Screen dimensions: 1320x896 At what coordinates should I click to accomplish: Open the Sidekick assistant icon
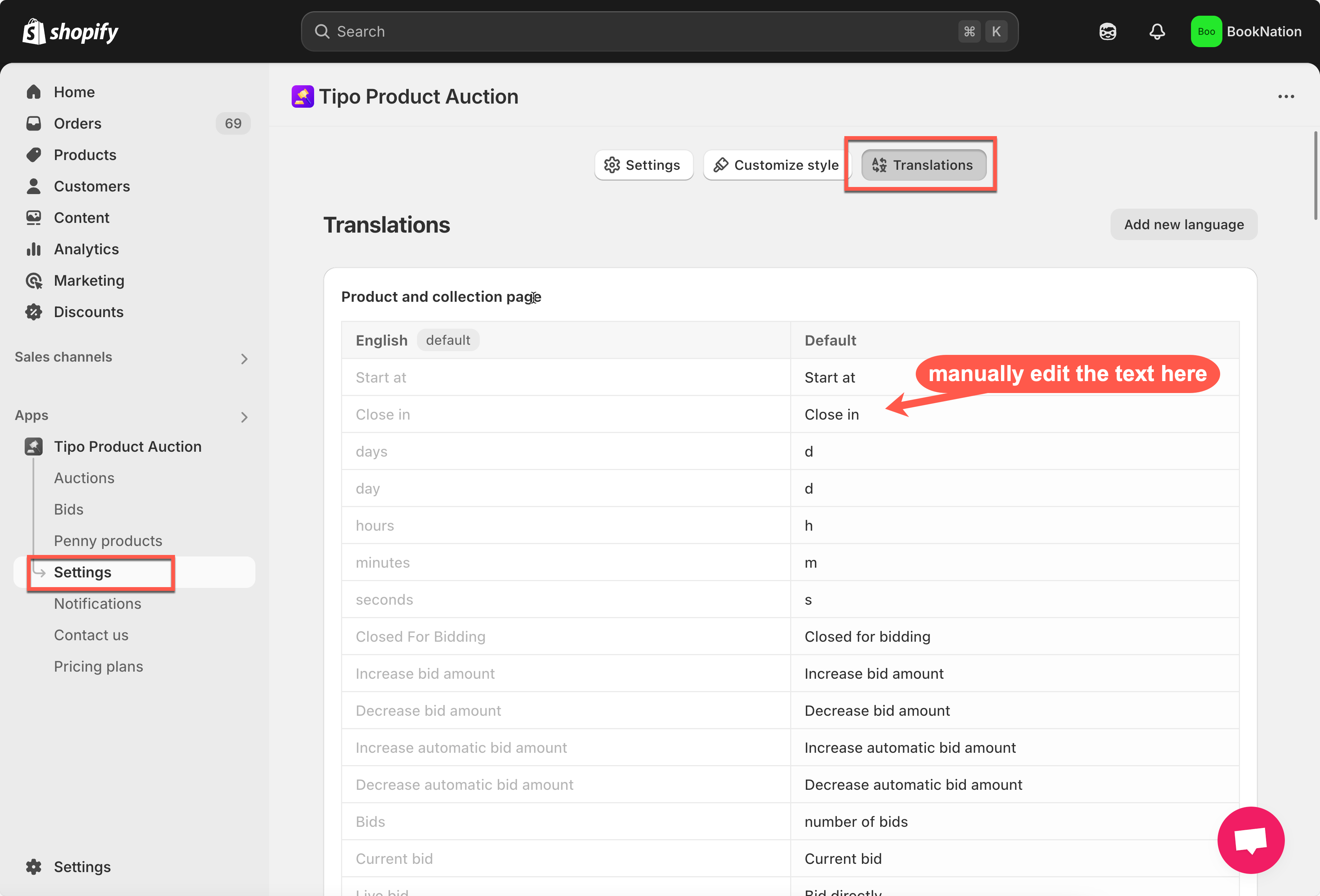1107,31
